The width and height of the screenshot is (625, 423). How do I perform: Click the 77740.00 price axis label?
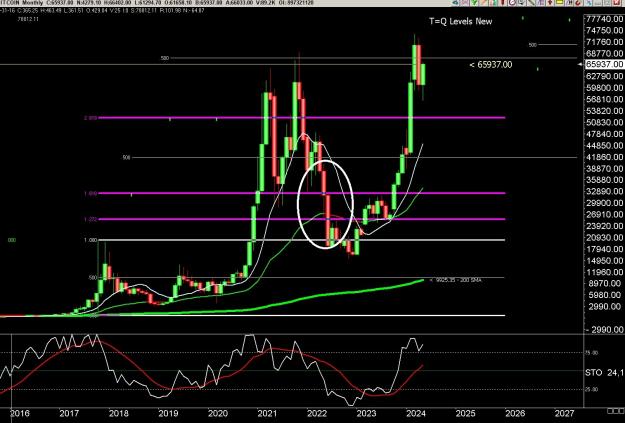coord(605,19)
